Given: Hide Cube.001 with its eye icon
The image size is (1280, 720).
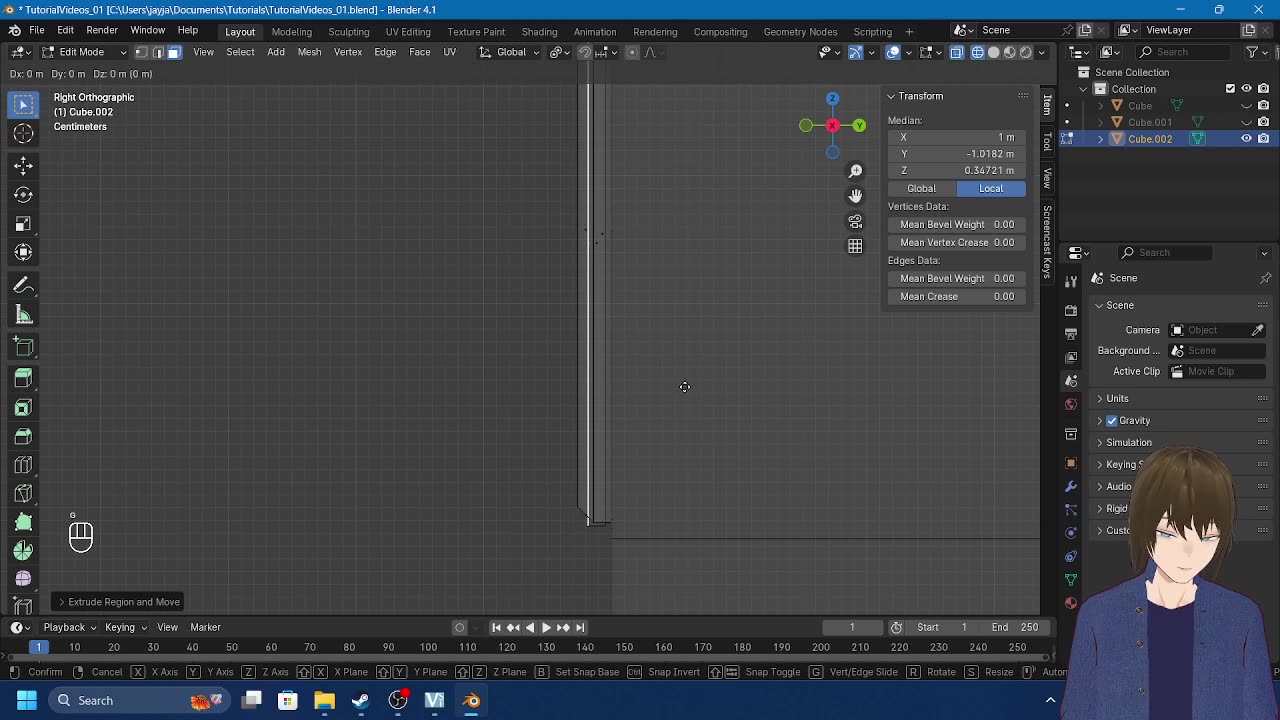Looking at the screenshot, I should coord(1246,122).
